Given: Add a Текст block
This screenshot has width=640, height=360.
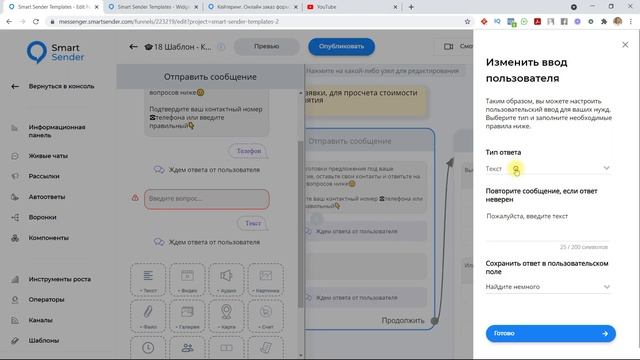Looking at the screenshot, I should [x=148, y=280].
